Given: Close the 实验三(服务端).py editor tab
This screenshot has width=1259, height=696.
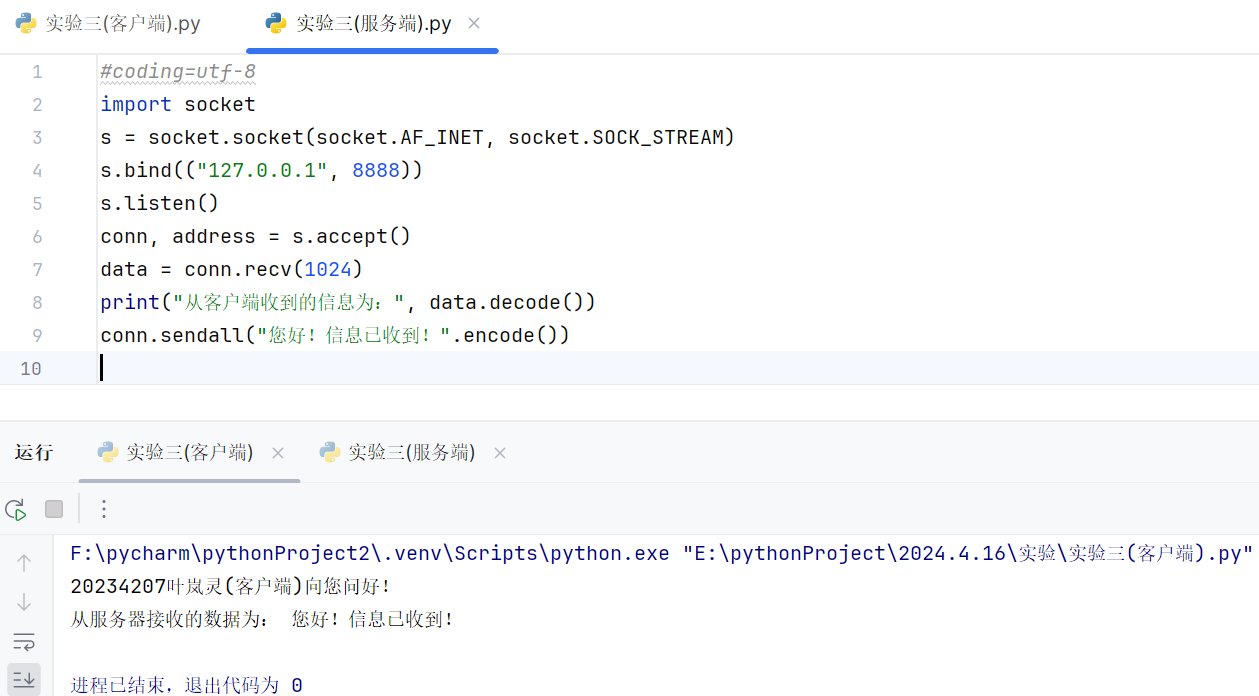Looking at the screenshot, I should click(474, 23).
